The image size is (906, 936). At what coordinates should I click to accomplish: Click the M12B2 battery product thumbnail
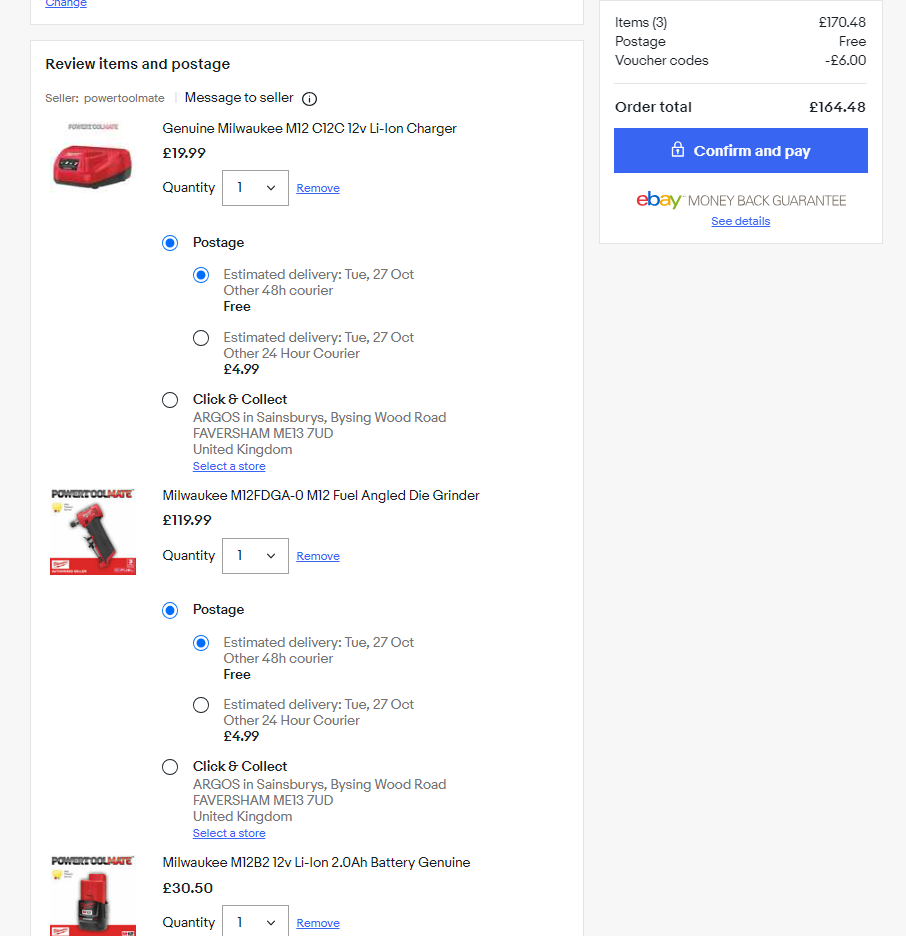92,897
